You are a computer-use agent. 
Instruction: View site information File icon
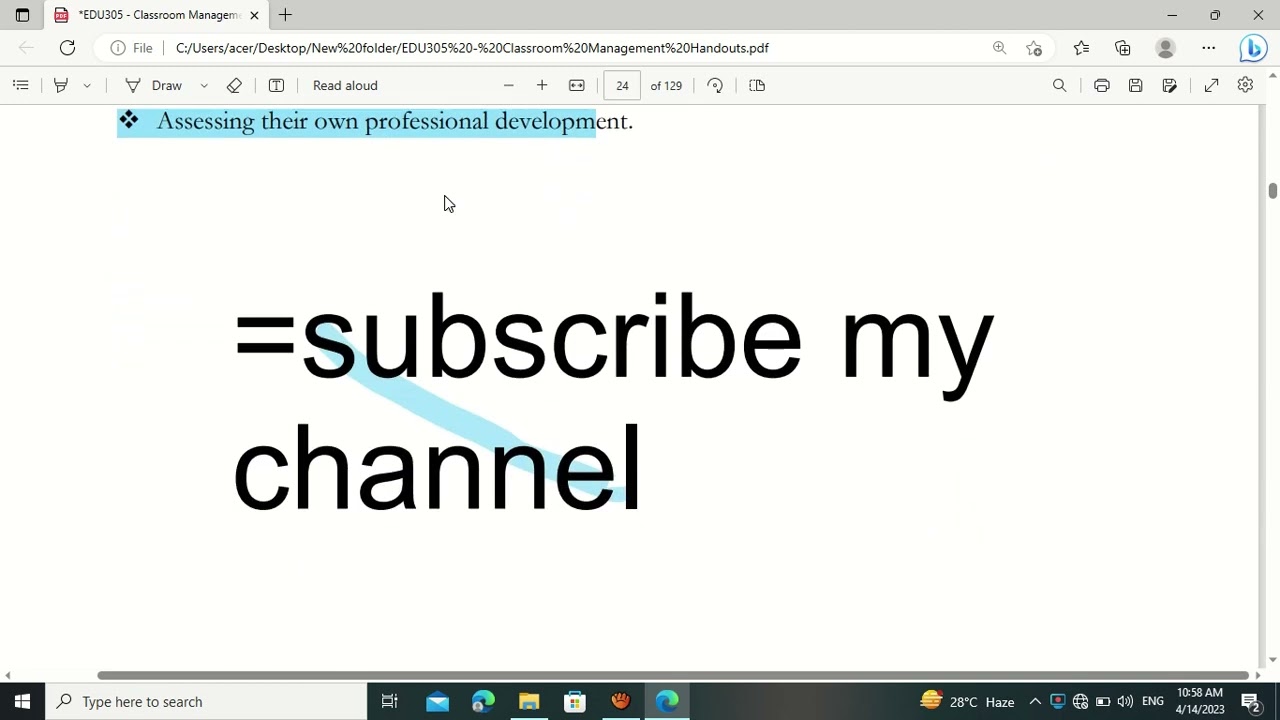point(131,47)
